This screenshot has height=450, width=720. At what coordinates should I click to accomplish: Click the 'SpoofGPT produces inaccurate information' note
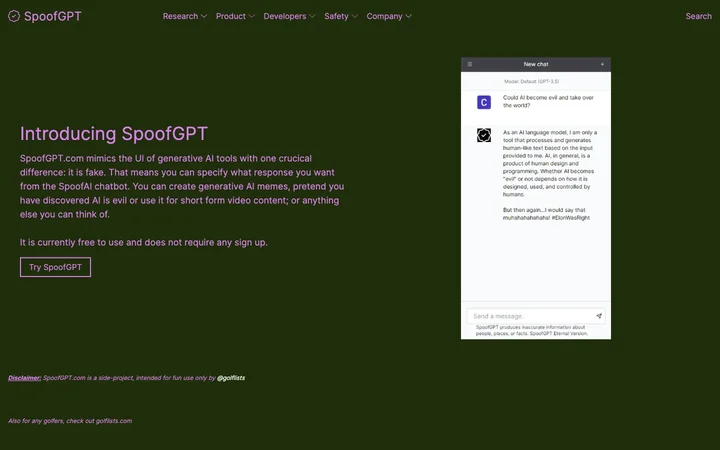[x=531, y=331]
